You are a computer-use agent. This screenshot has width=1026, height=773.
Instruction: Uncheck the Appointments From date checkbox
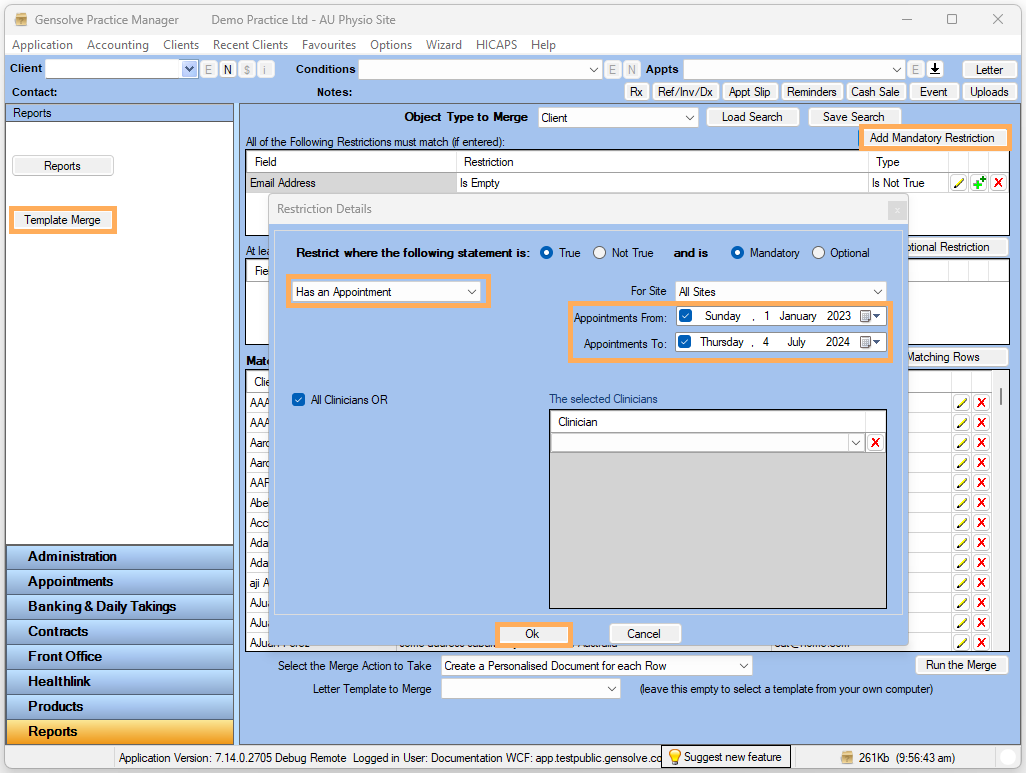point(685,315)
